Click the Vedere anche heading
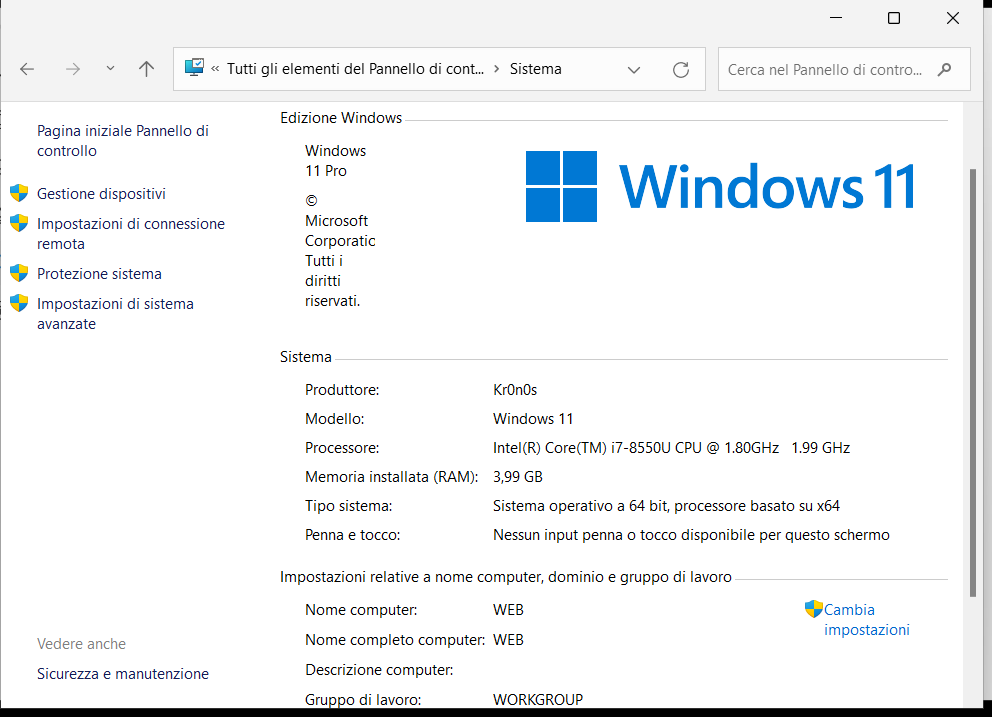Viewport: 992px width, 717px height. coord(82,644)
